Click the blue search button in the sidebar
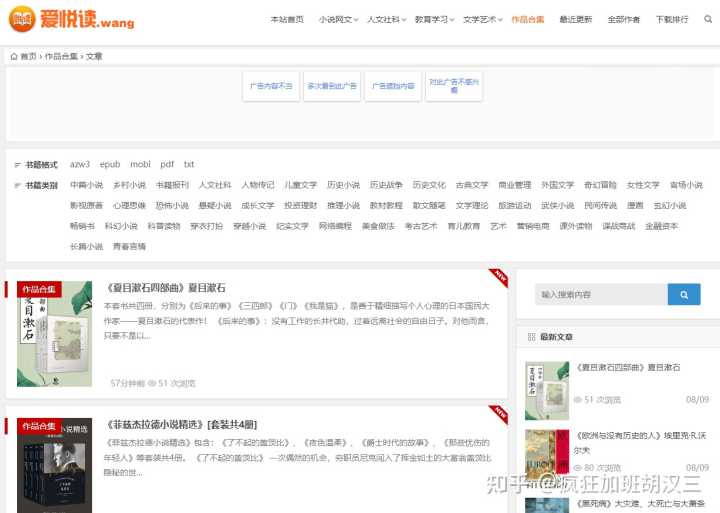 (684, 294)
